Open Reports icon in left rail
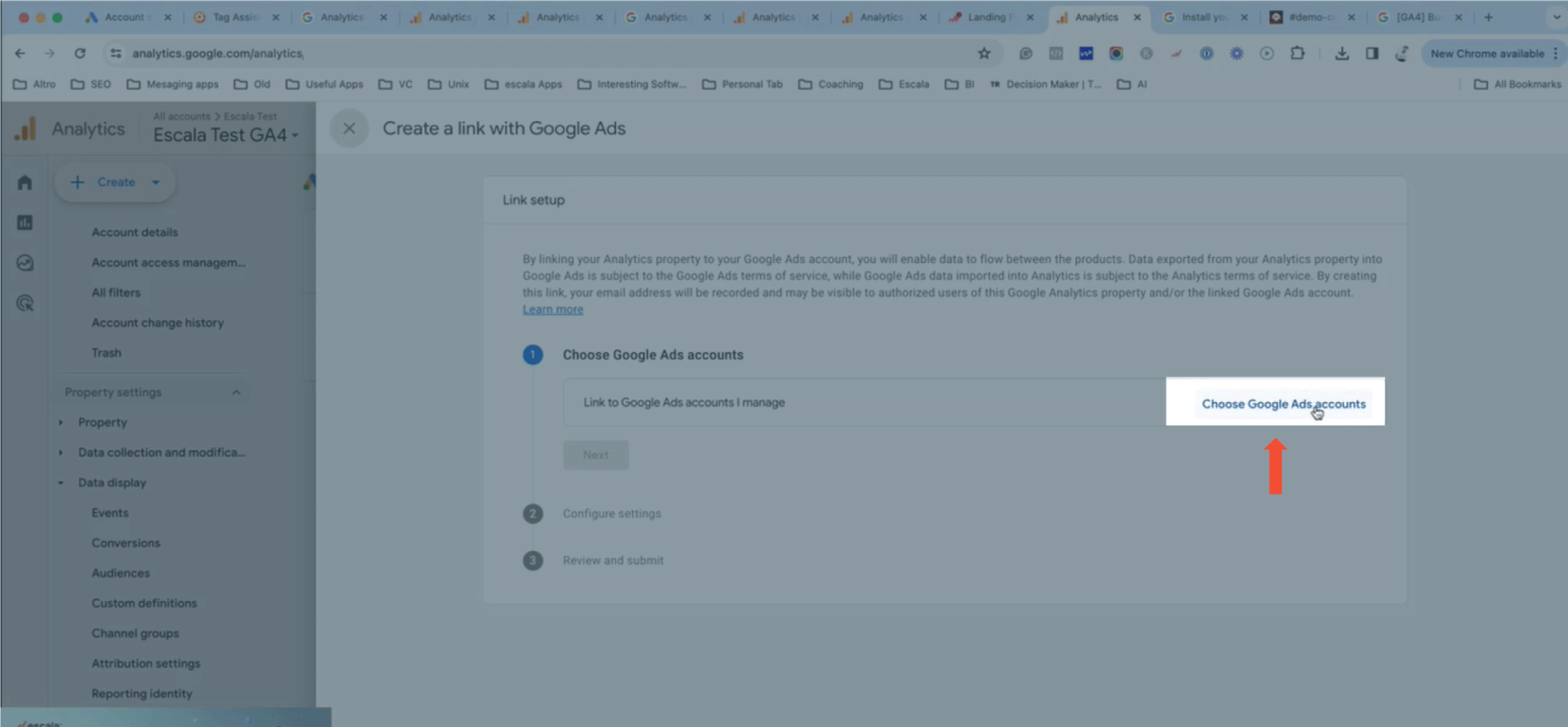 (25, 223)
